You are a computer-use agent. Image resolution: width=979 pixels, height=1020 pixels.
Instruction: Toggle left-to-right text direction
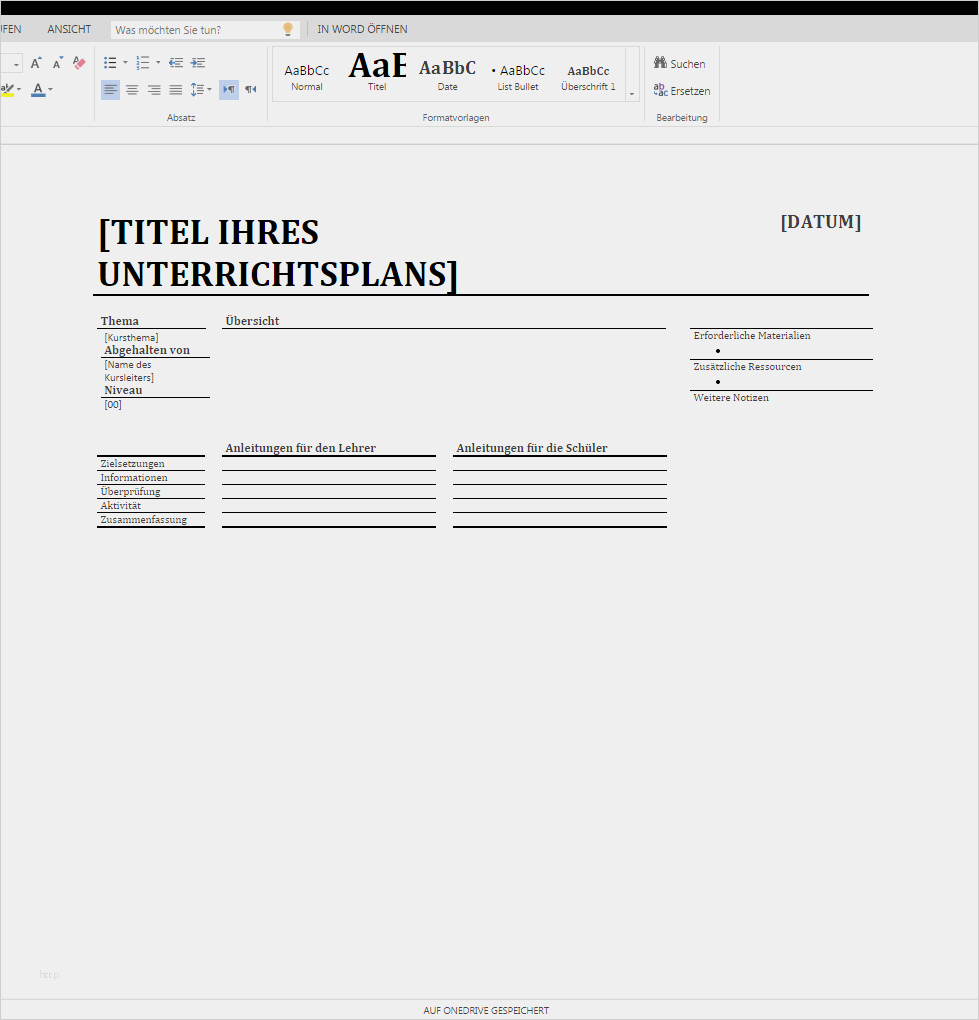[x=228, y=89]
